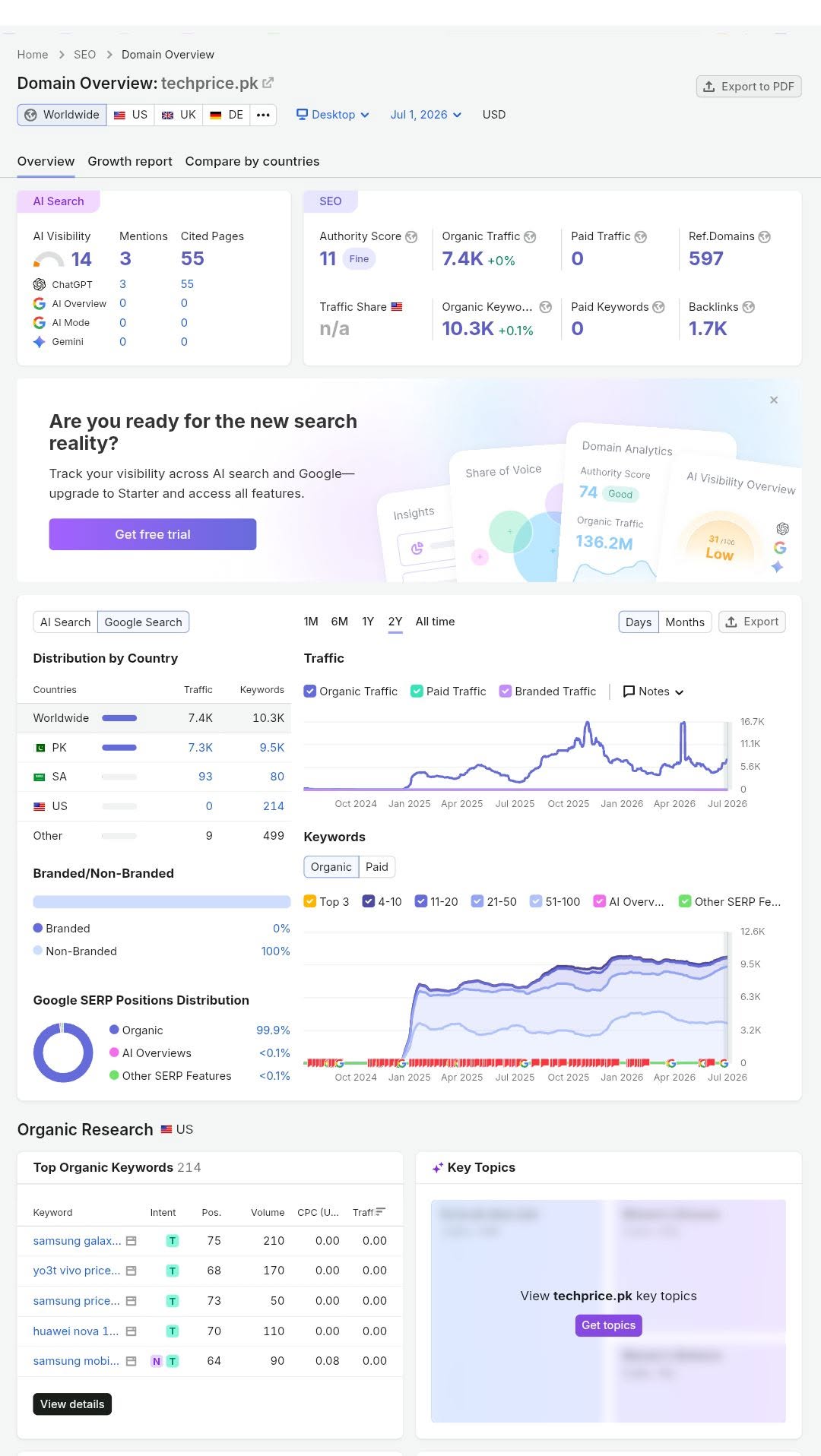Switch to Compare by countries tab

(252, 161)
